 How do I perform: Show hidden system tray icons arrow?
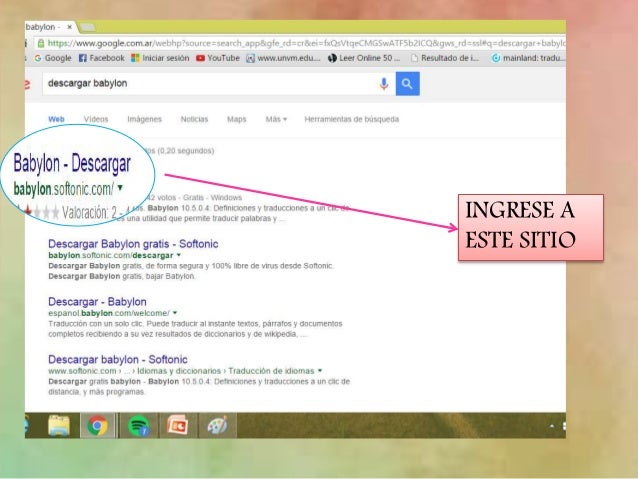(x=552, y=426)
